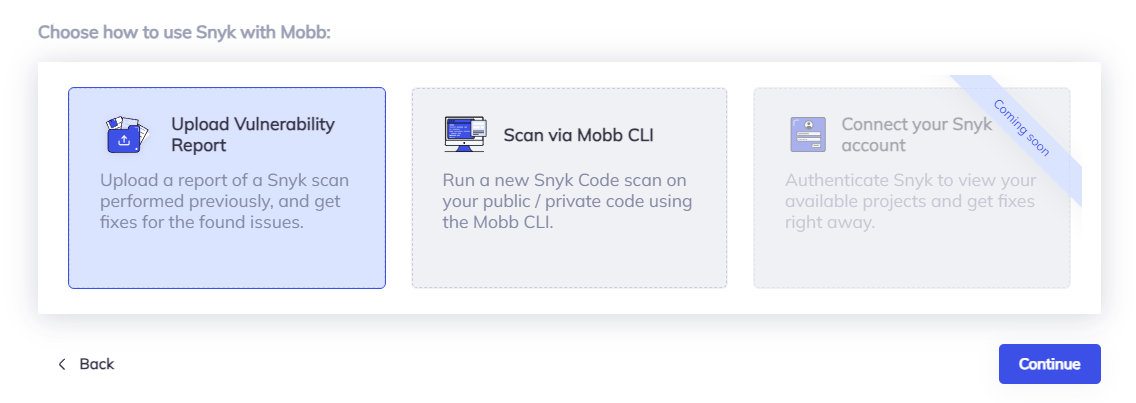Click the "Connect your Snyk account" title
This screenshot has height=403, width=1136.
916,135
